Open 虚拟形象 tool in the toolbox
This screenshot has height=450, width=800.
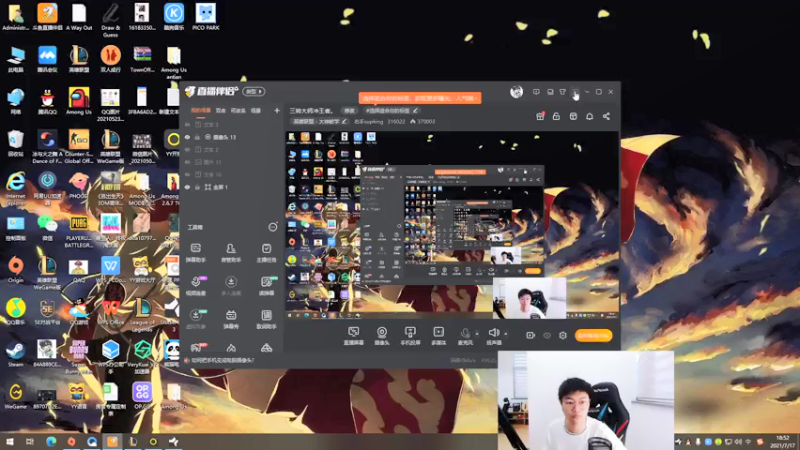(x=195, y=319)
